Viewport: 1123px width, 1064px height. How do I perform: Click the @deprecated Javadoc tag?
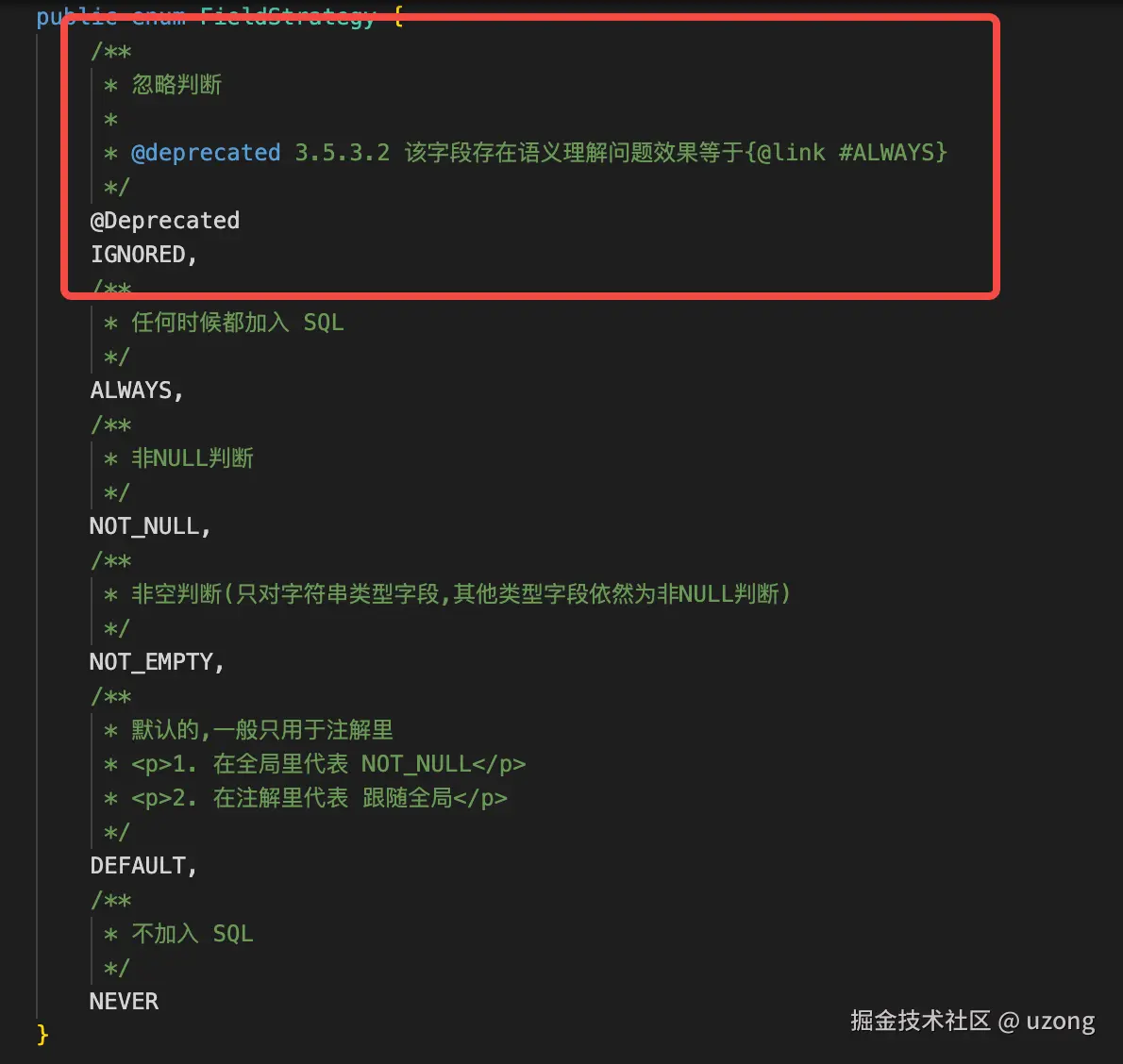[x=206, y=153]
